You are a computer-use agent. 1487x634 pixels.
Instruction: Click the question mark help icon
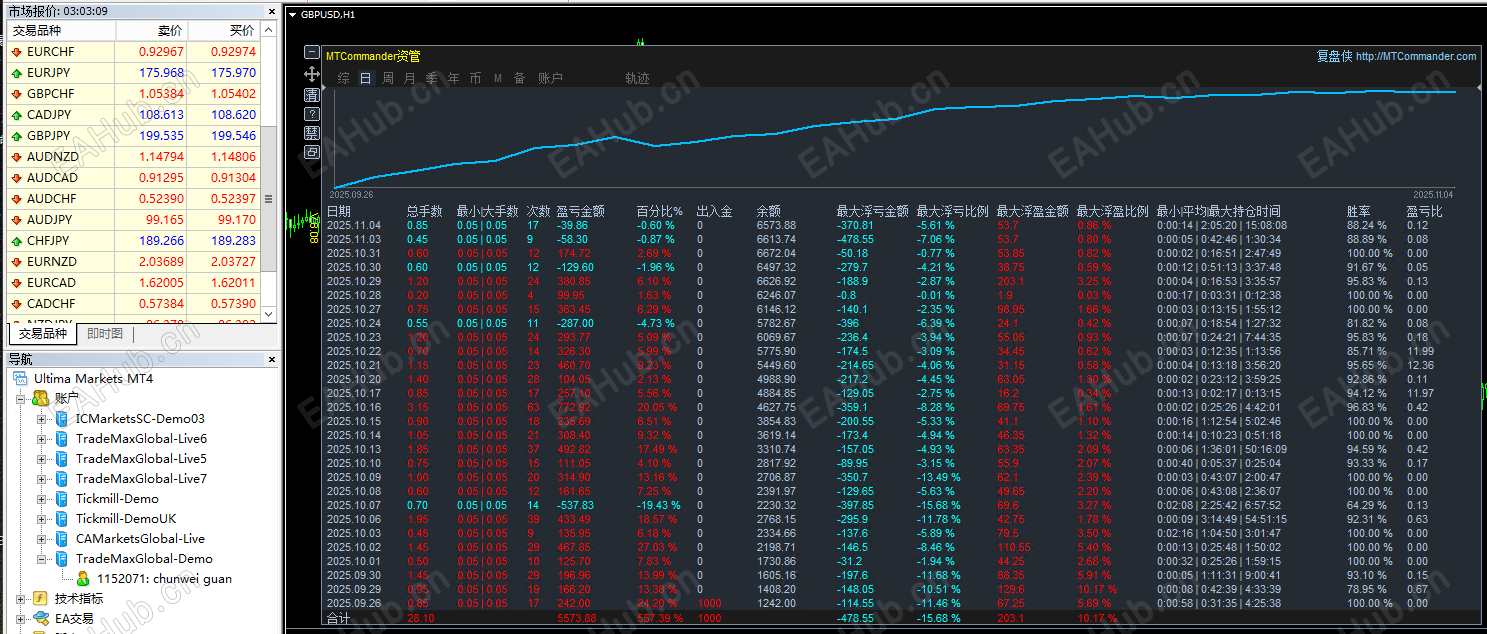pyautogui.click(x=311, y=114)
